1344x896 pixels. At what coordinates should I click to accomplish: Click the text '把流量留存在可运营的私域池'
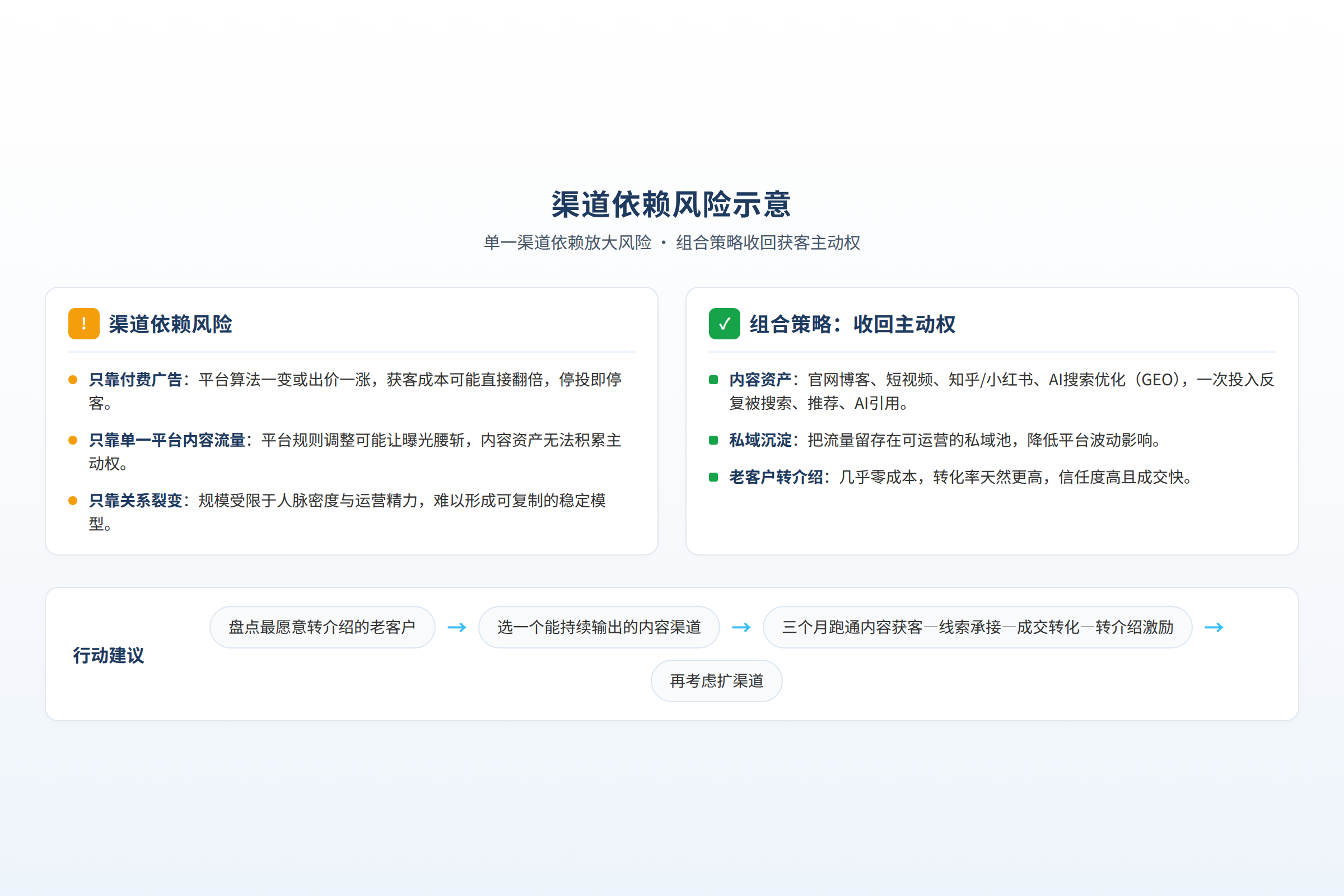(x=909, y=440)
